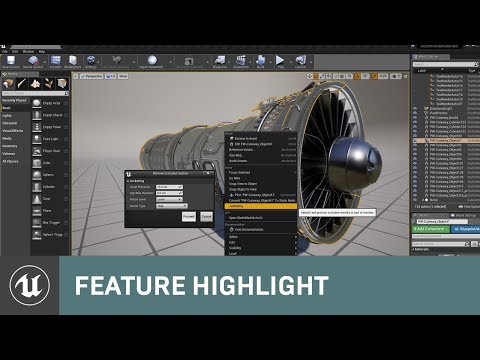
Task: Click the Modes panel search classes field
Action: (x=35, y=94)
